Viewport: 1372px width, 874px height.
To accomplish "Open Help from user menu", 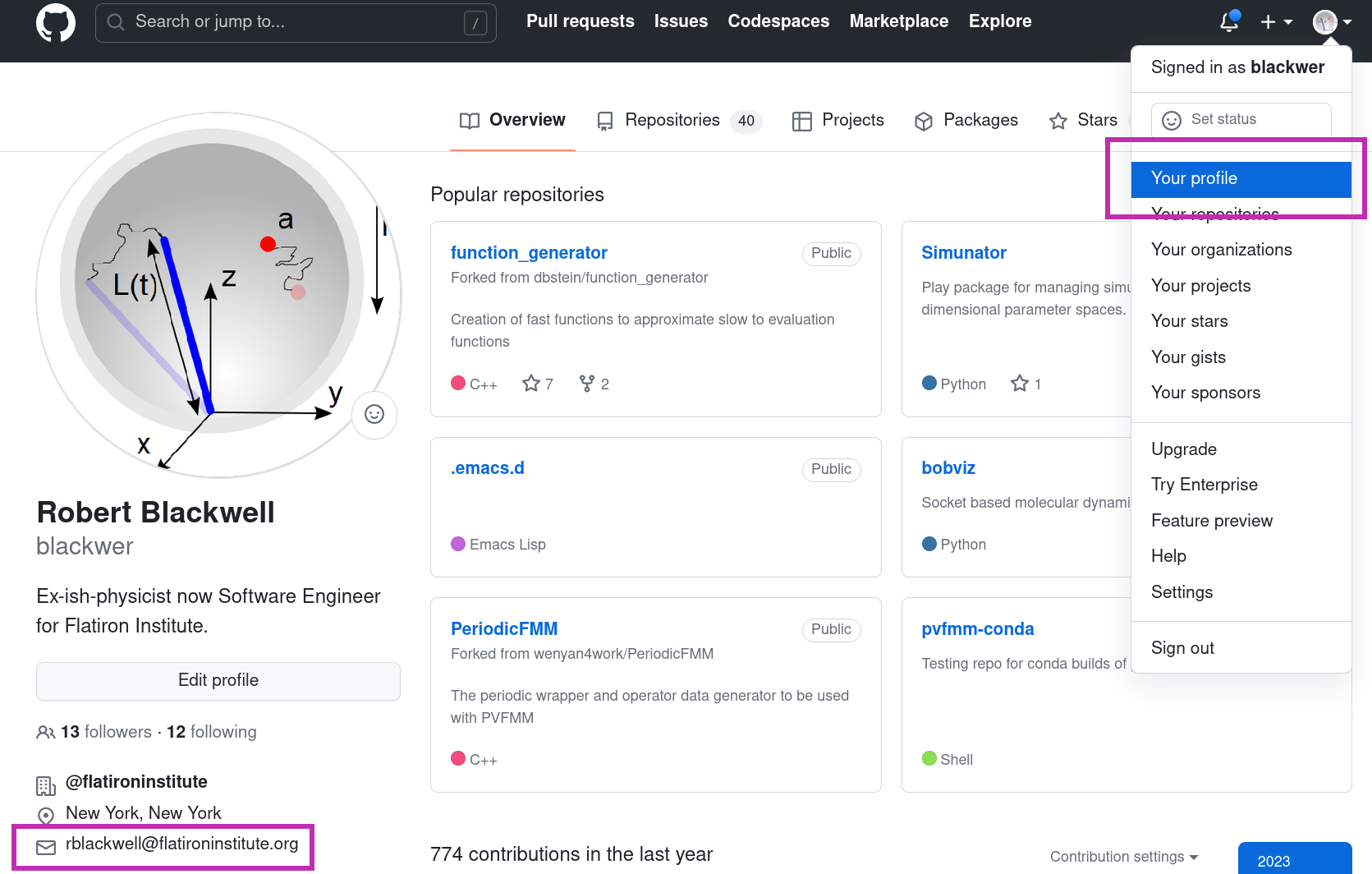I will [x=1241, y=556].
